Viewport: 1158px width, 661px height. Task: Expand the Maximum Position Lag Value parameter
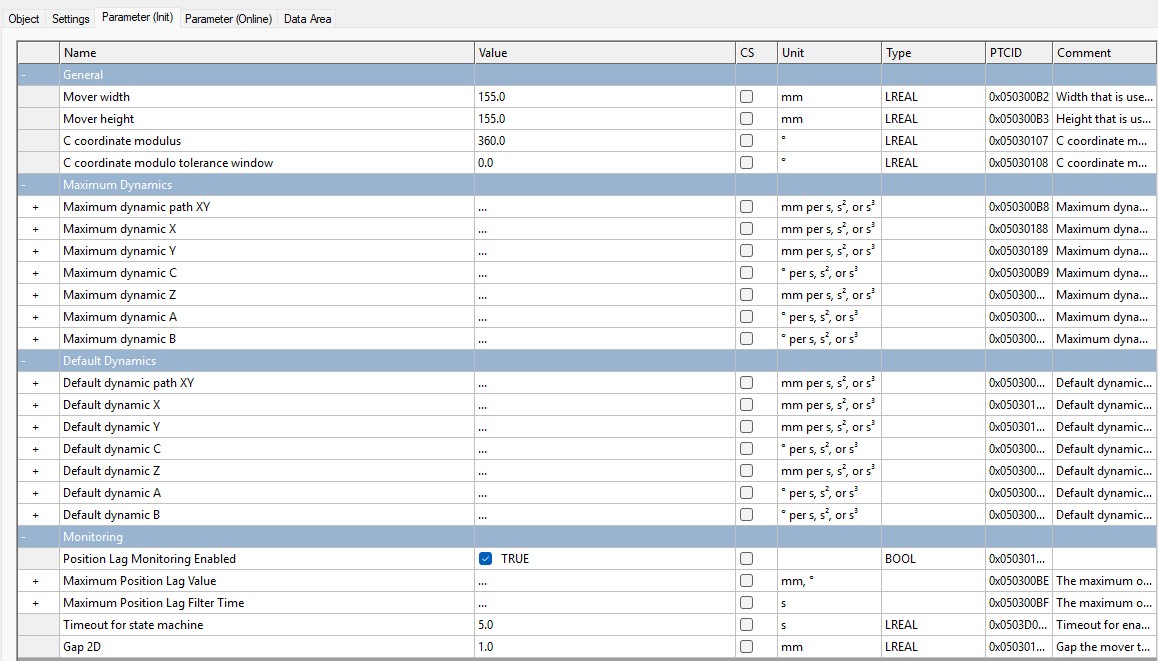pos(36,580)
